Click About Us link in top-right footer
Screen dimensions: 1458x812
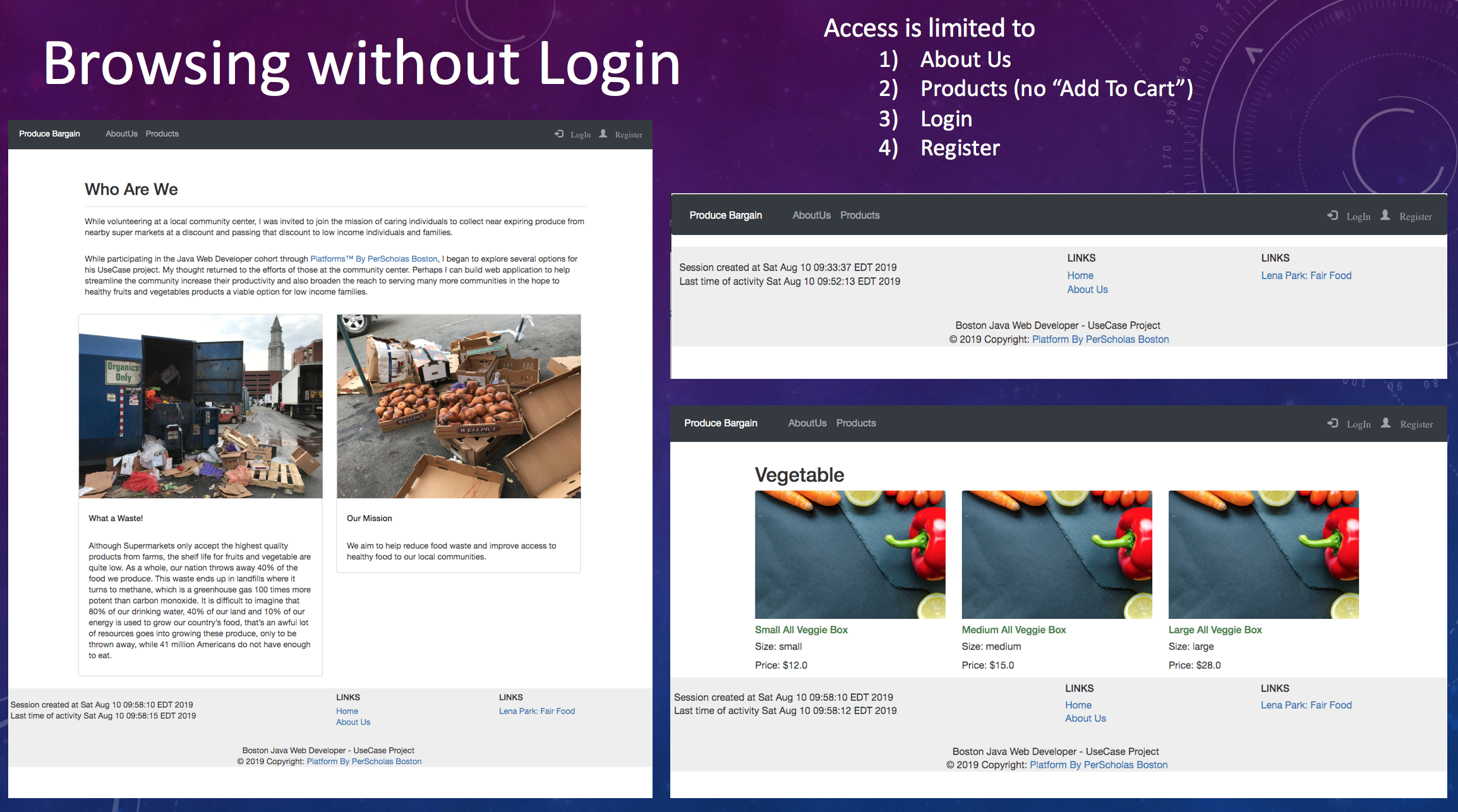pyautogui.click(x=1087, y=289)
